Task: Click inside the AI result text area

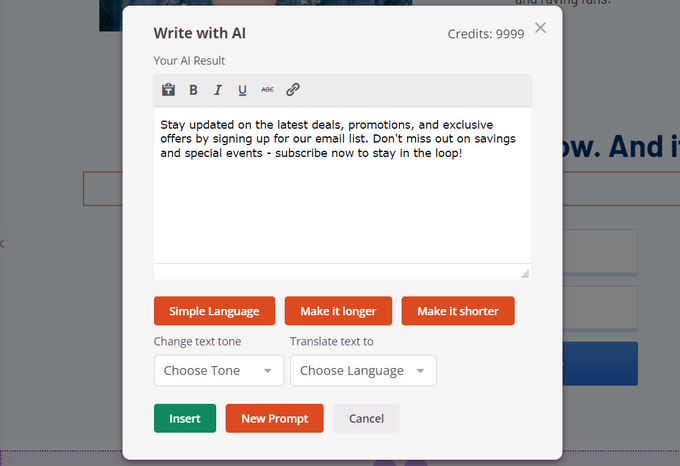Action: click(x=342, y=200)
